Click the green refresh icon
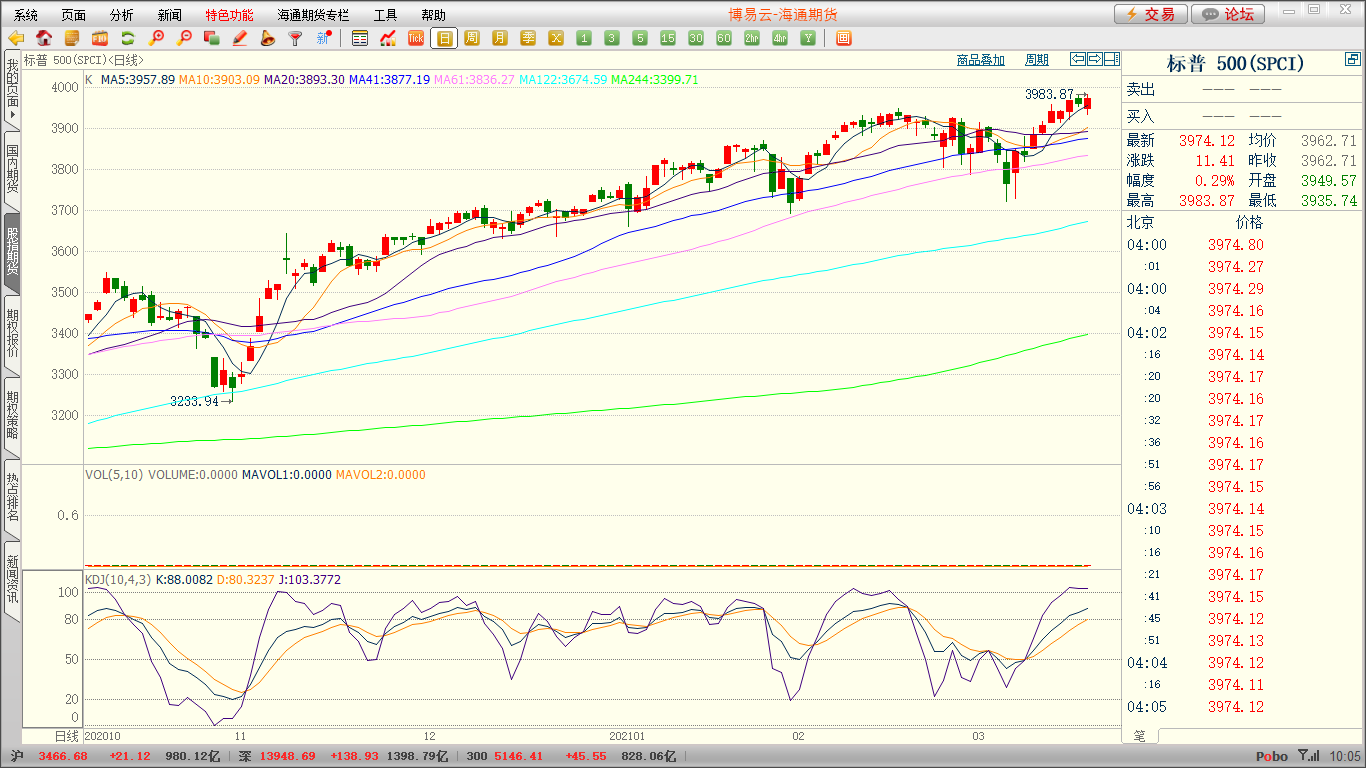This screenshot has height=768, width=1366. pos(127,38)
